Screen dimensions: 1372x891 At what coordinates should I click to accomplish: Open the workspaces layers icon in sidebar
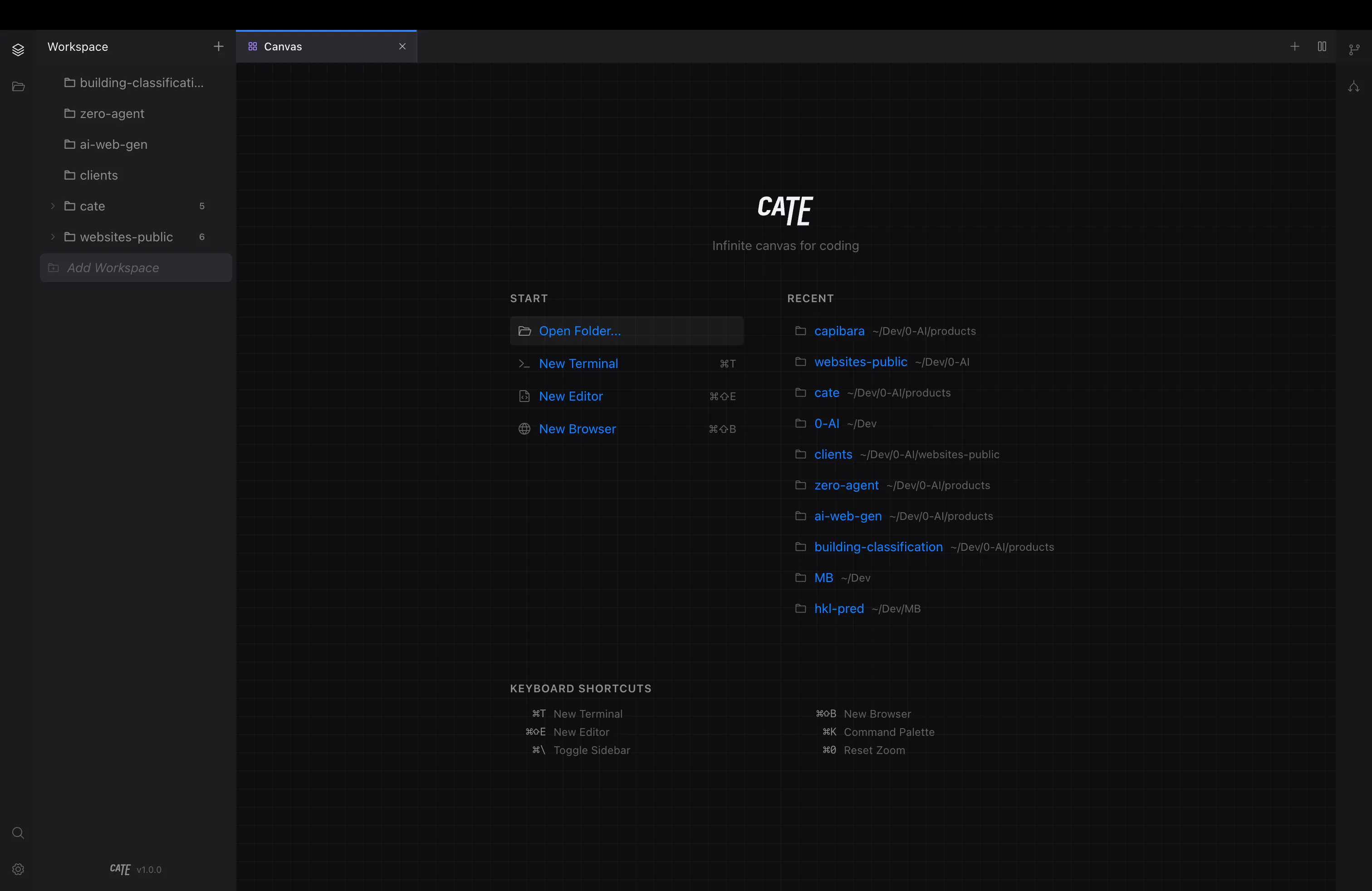pyautogui.click(x=18, y=50)
